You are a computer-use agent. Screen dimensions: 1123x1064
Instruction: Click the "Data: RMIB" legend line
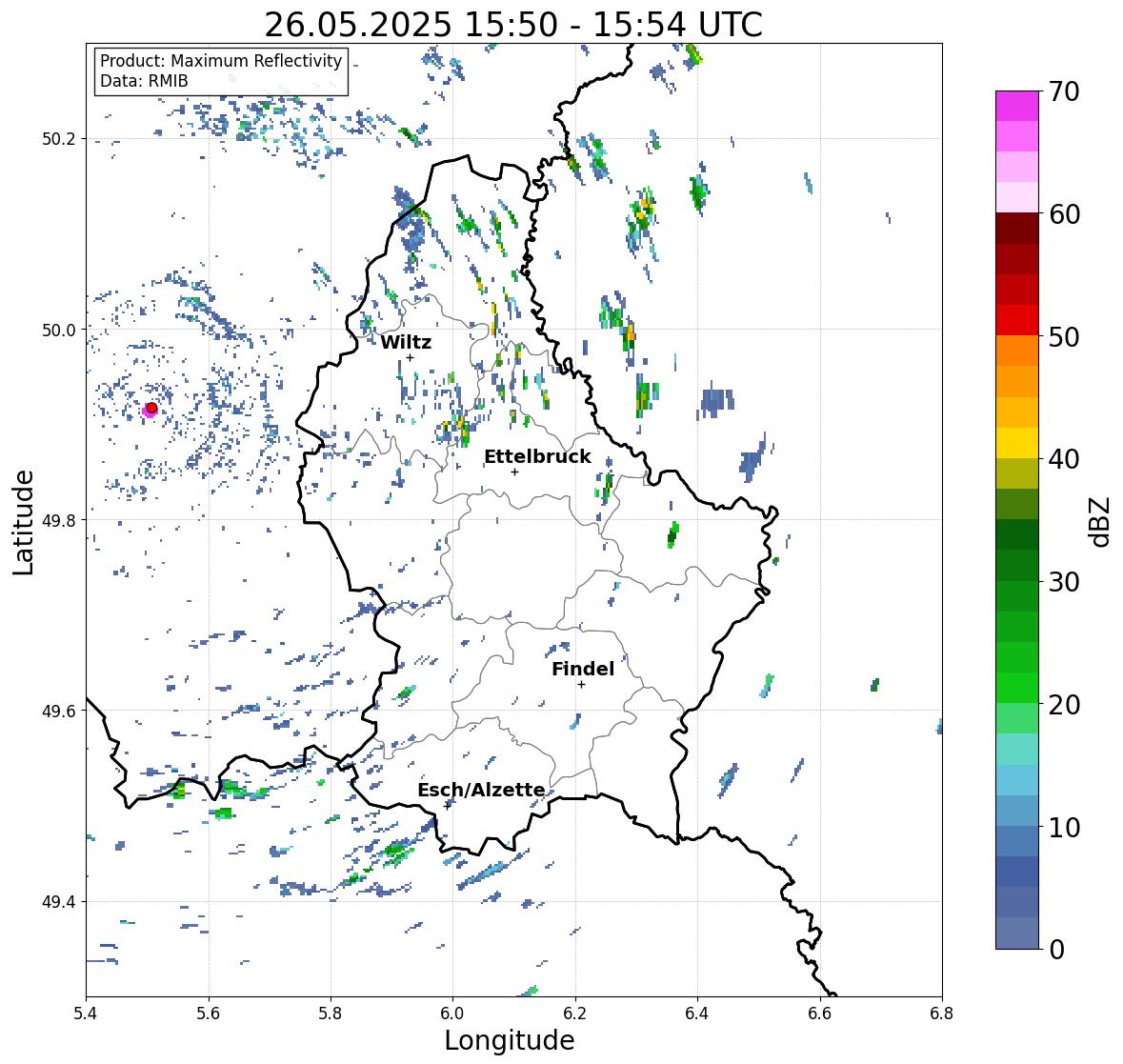144,81
